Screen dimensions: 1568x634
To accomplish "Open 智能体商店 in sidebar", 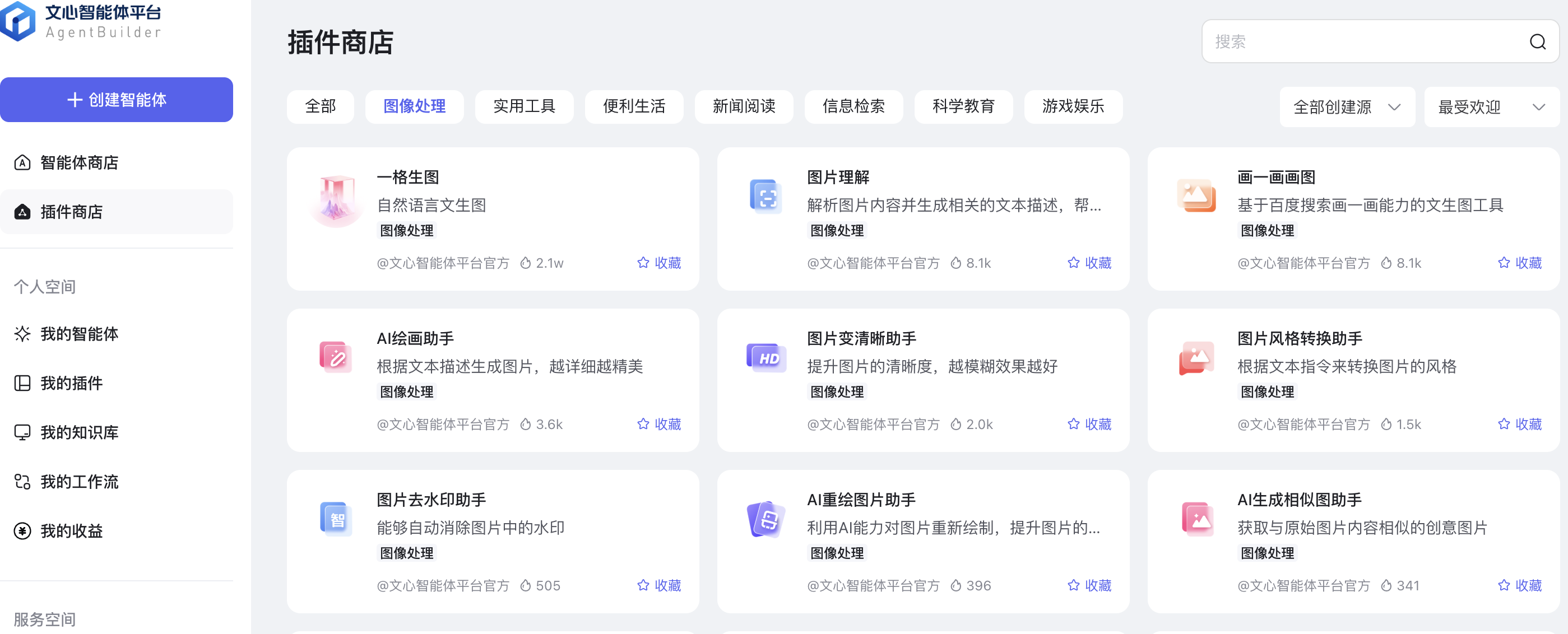I will 79,162.
